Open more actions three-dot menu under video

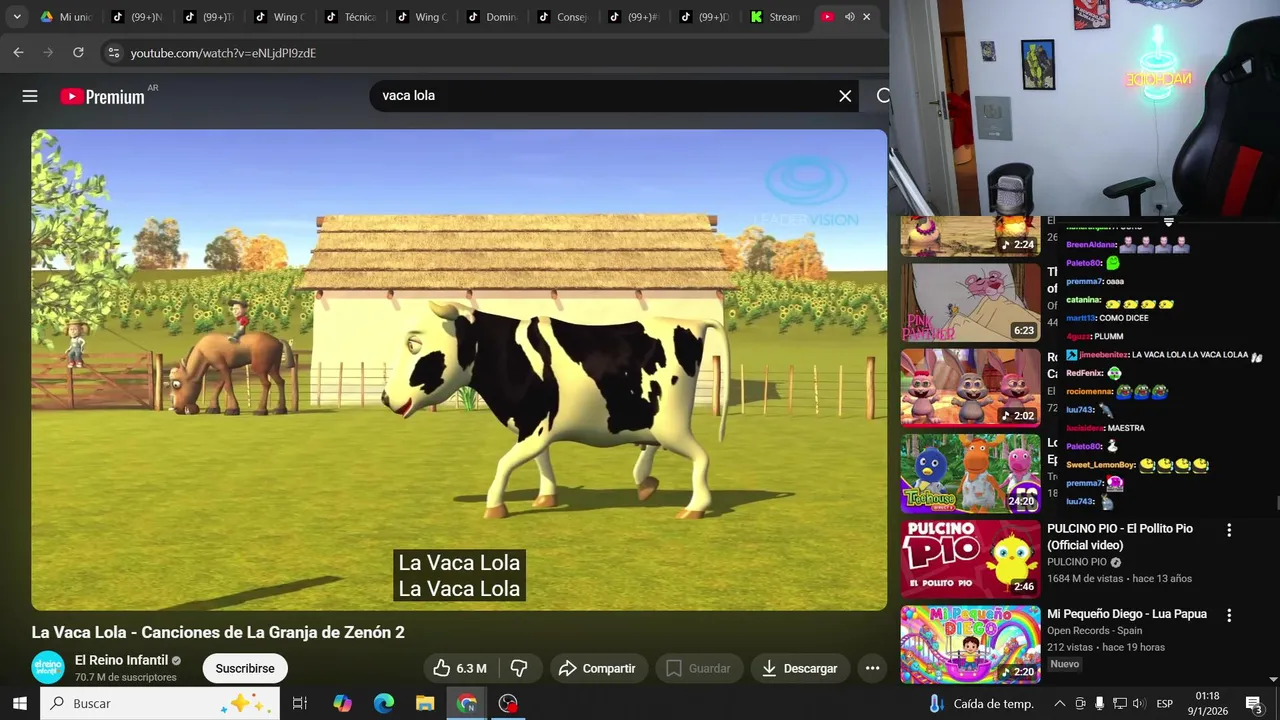[872, 668]
